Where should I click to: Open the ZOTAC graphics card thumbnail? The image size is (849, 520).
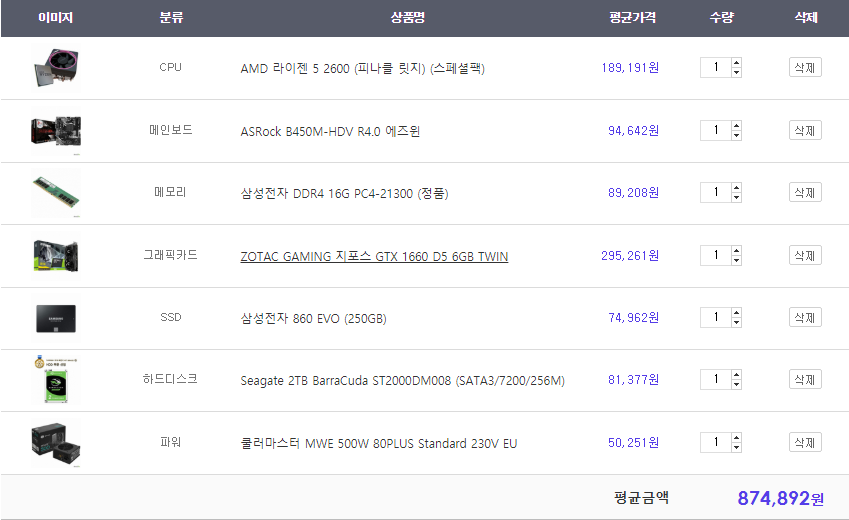(56, 255)
